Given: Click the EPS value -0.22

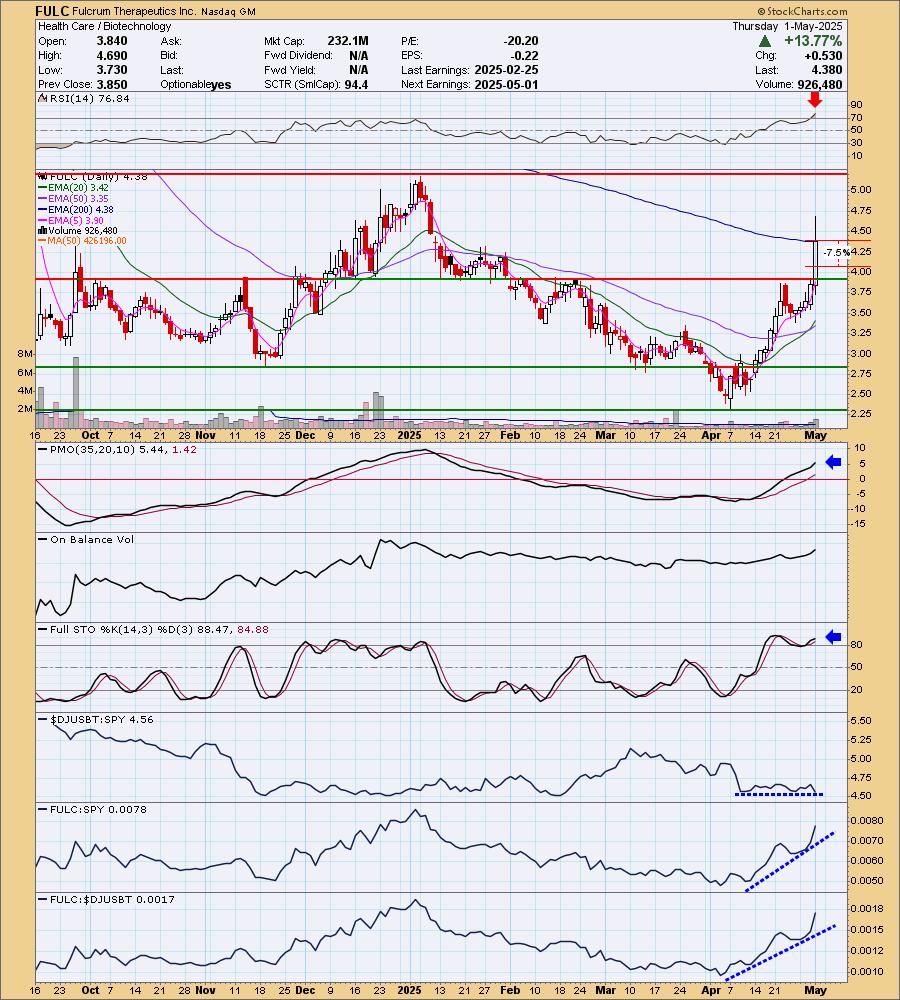Looking at the screenshot, I should 525,55.
